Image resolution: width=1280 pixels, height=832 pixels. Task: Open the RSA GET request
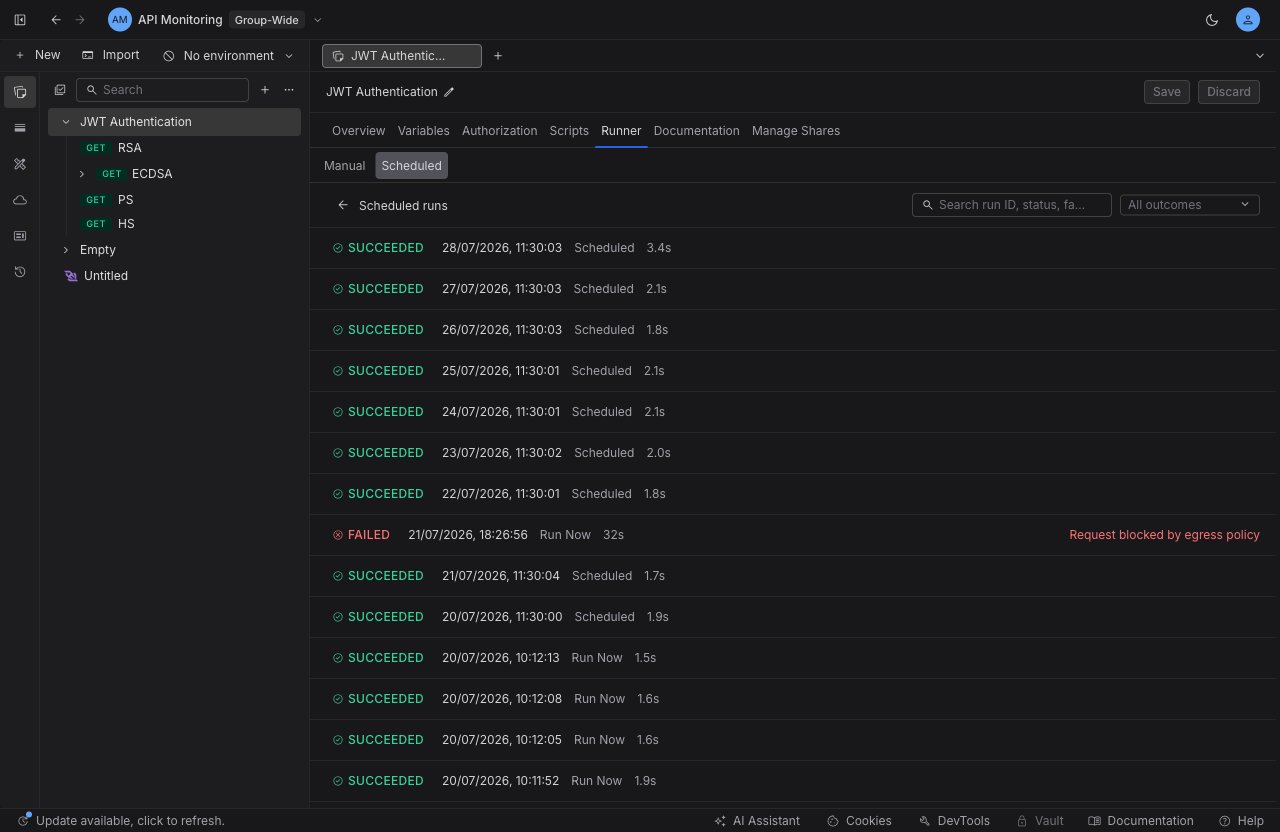tap(175, 148)
